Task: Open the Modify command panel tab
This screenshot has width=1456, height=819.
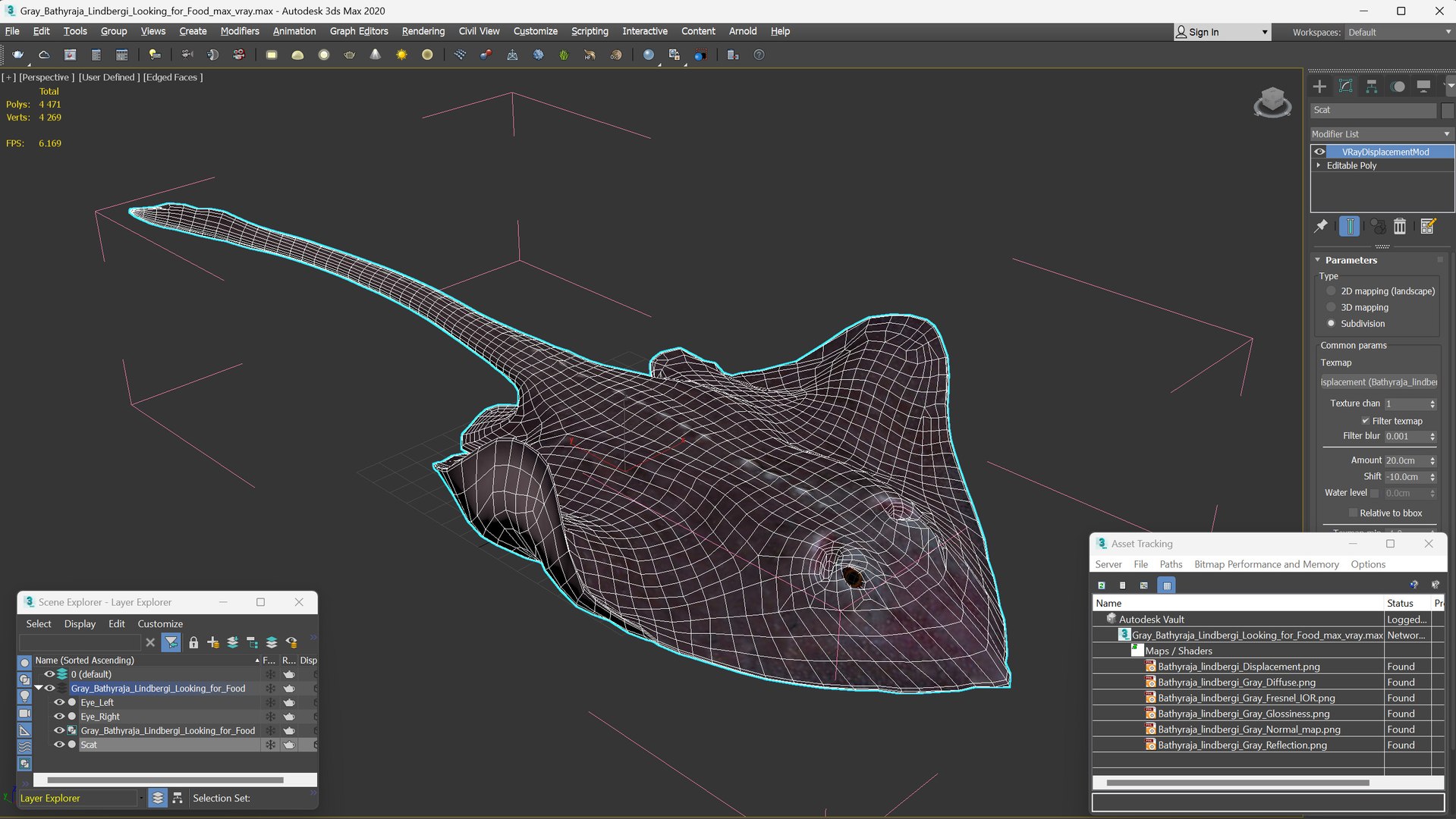Action: (1345, 86)
